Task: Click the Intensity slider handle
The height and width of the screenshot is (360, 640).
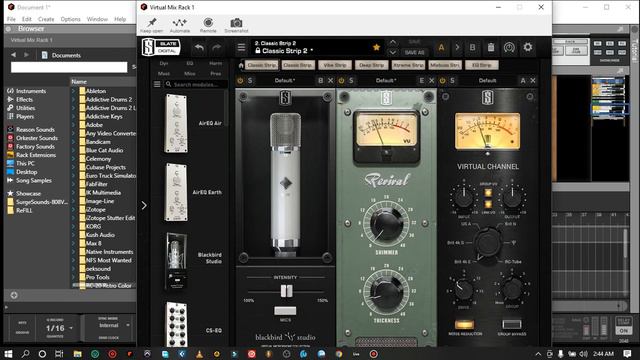Action: point(286,291)
